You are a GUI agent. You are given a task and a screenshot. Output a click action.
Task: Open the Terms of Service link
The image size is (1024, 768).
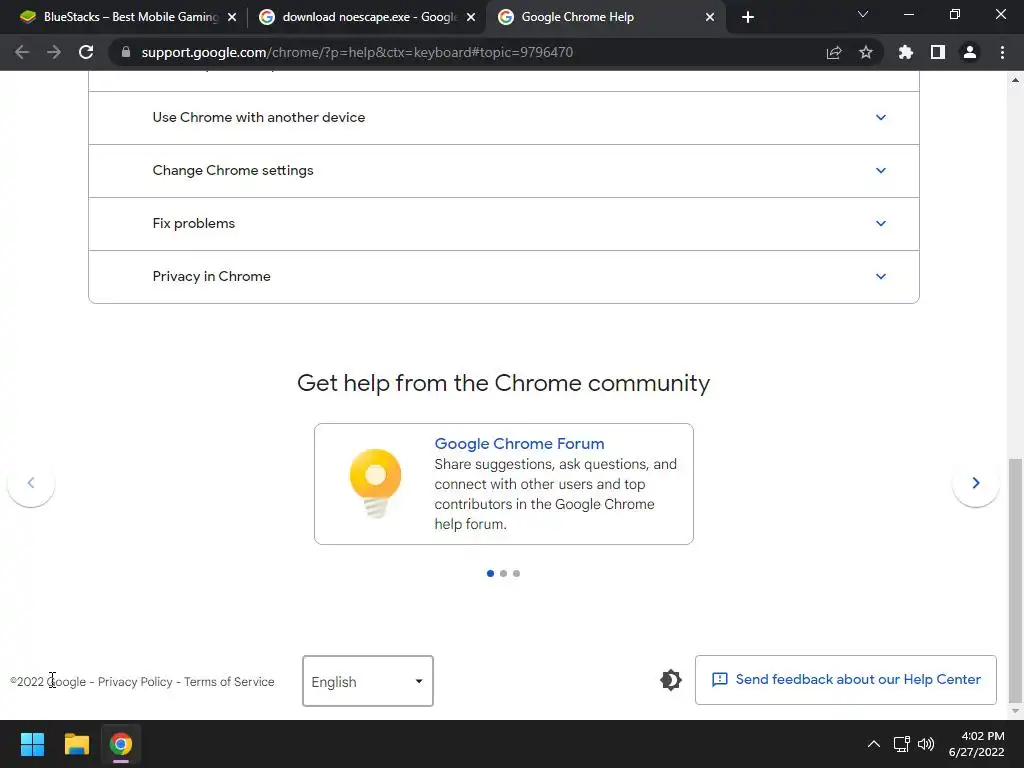tap(229, 682)
